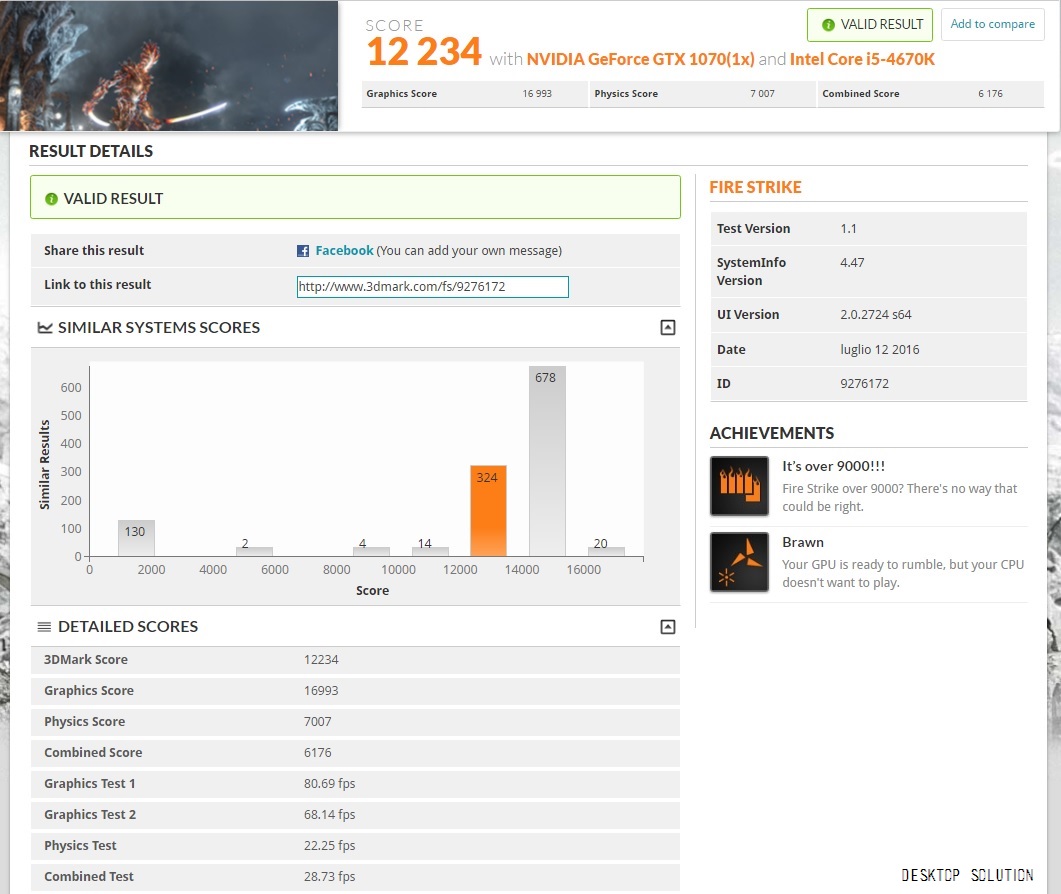
Task: Click the 130 bar in the chart
Action: point(136,538)
